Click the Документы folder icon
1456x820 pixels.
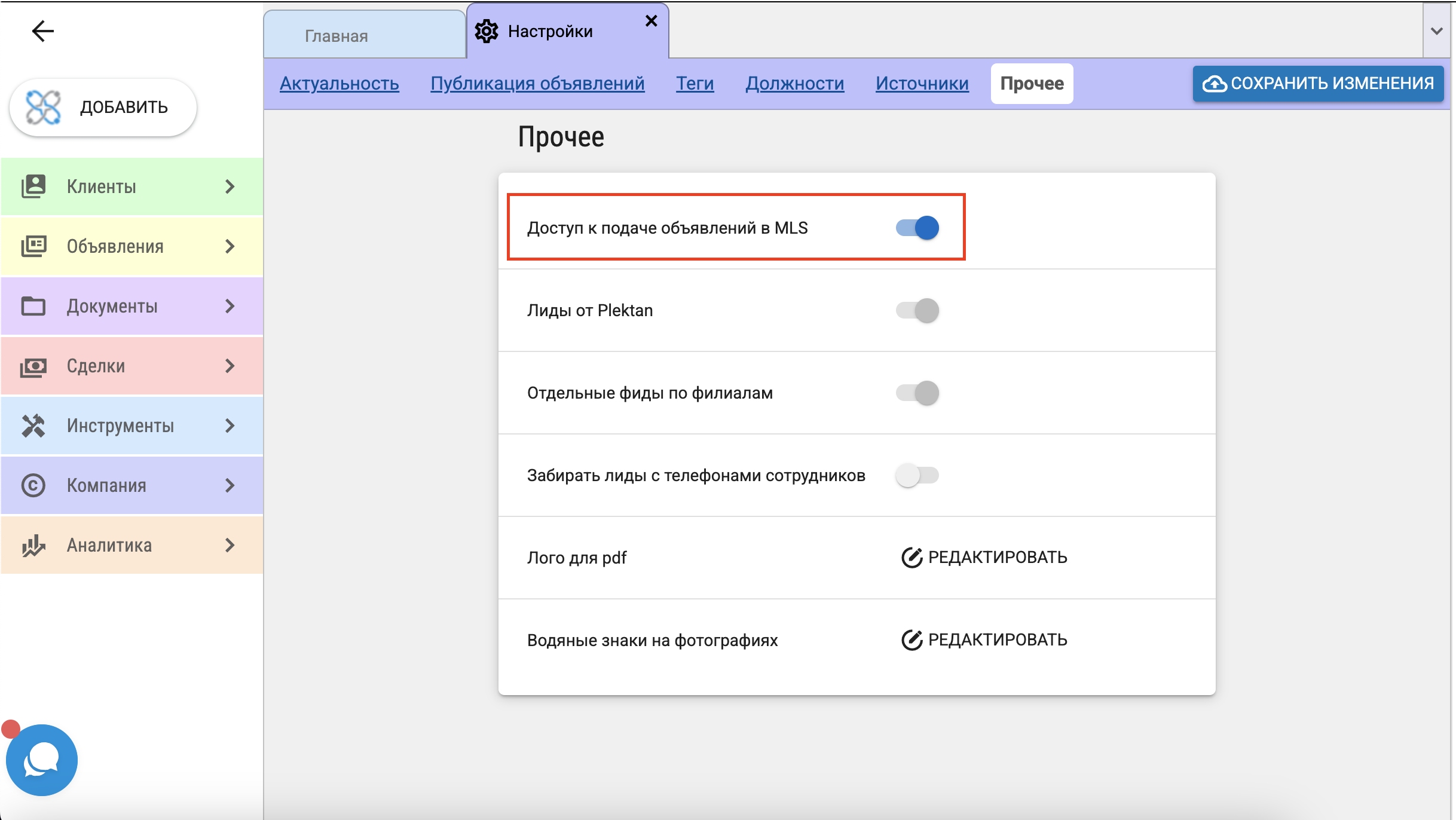[33, 306]
